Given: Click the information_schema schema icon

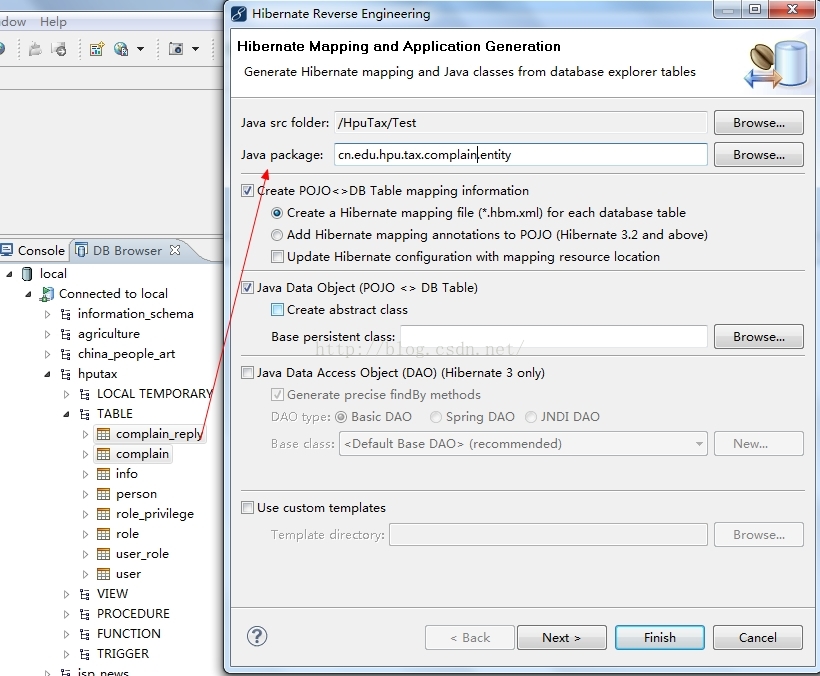Looking at the screenshot, I should point(65,314).
